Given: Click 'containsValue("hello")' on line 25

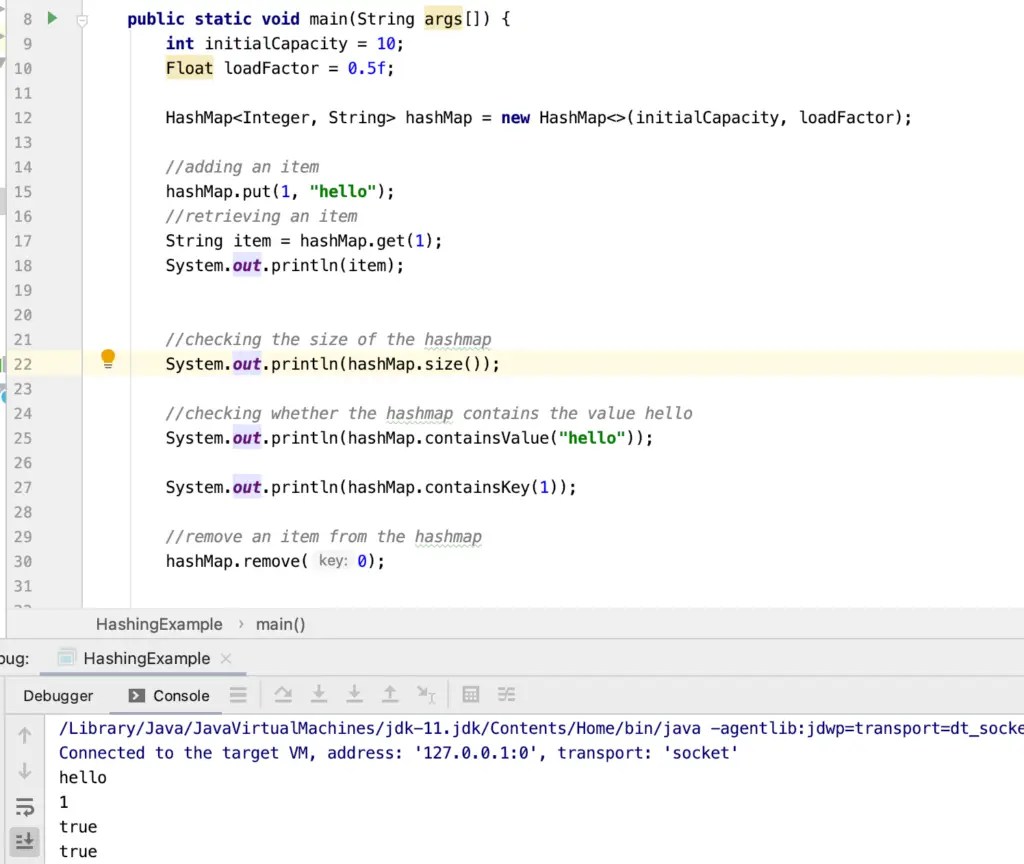Looking at the screenshot, I should coord(530,438).
